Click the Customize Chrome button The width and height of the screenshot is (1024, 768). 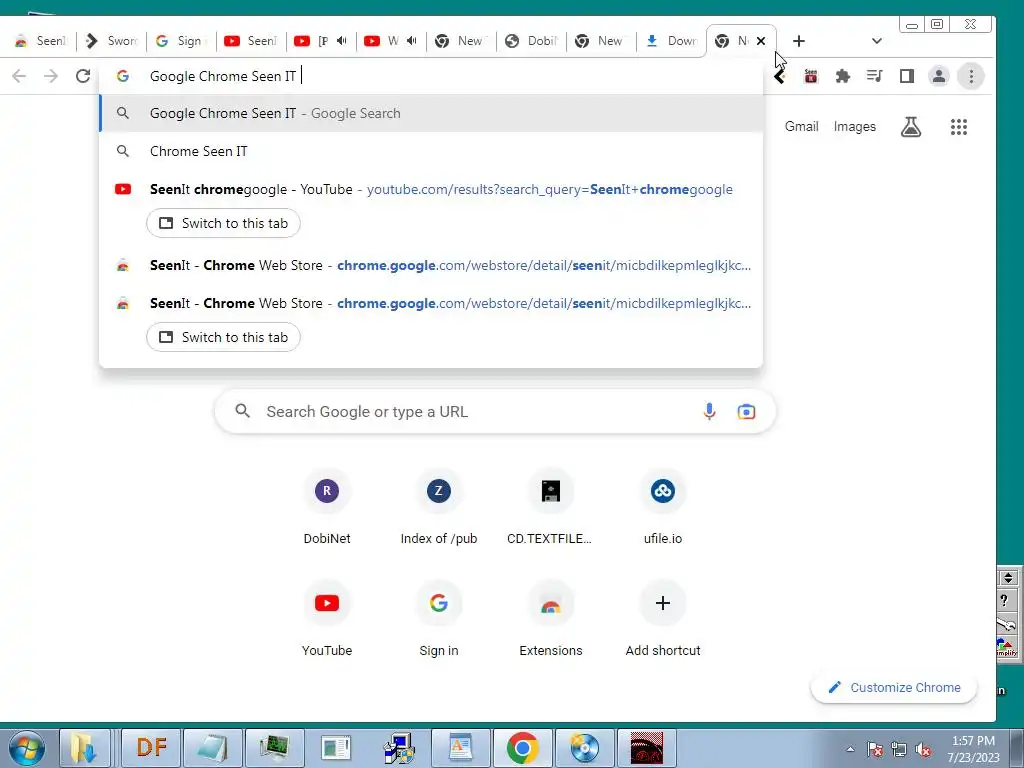(x=894, y=688)
